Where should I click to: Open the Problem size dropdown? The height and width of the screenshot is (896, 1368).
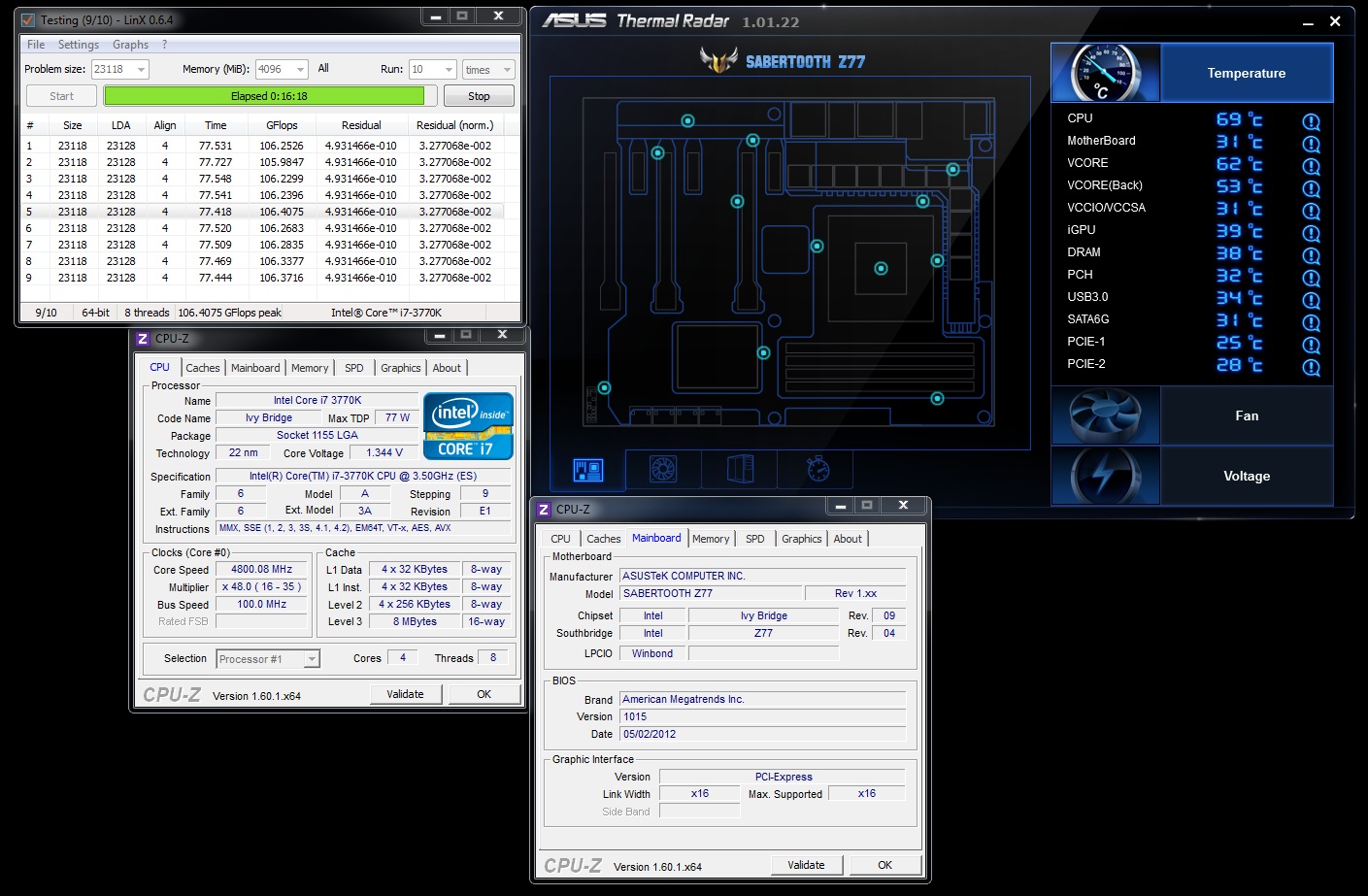142,70
